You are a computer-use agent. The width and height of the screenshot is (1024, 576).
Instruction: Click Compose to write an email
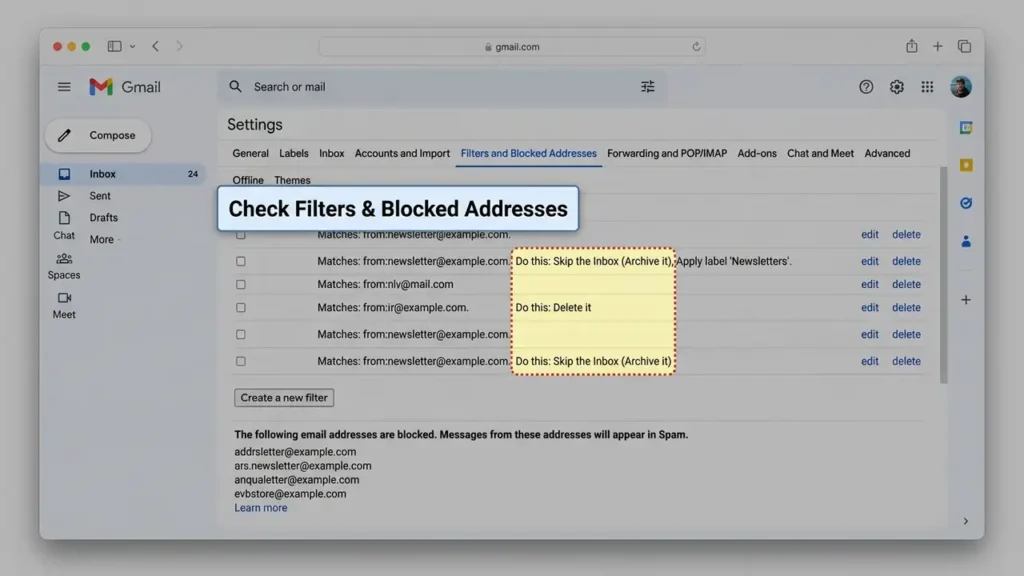point(98,135)
